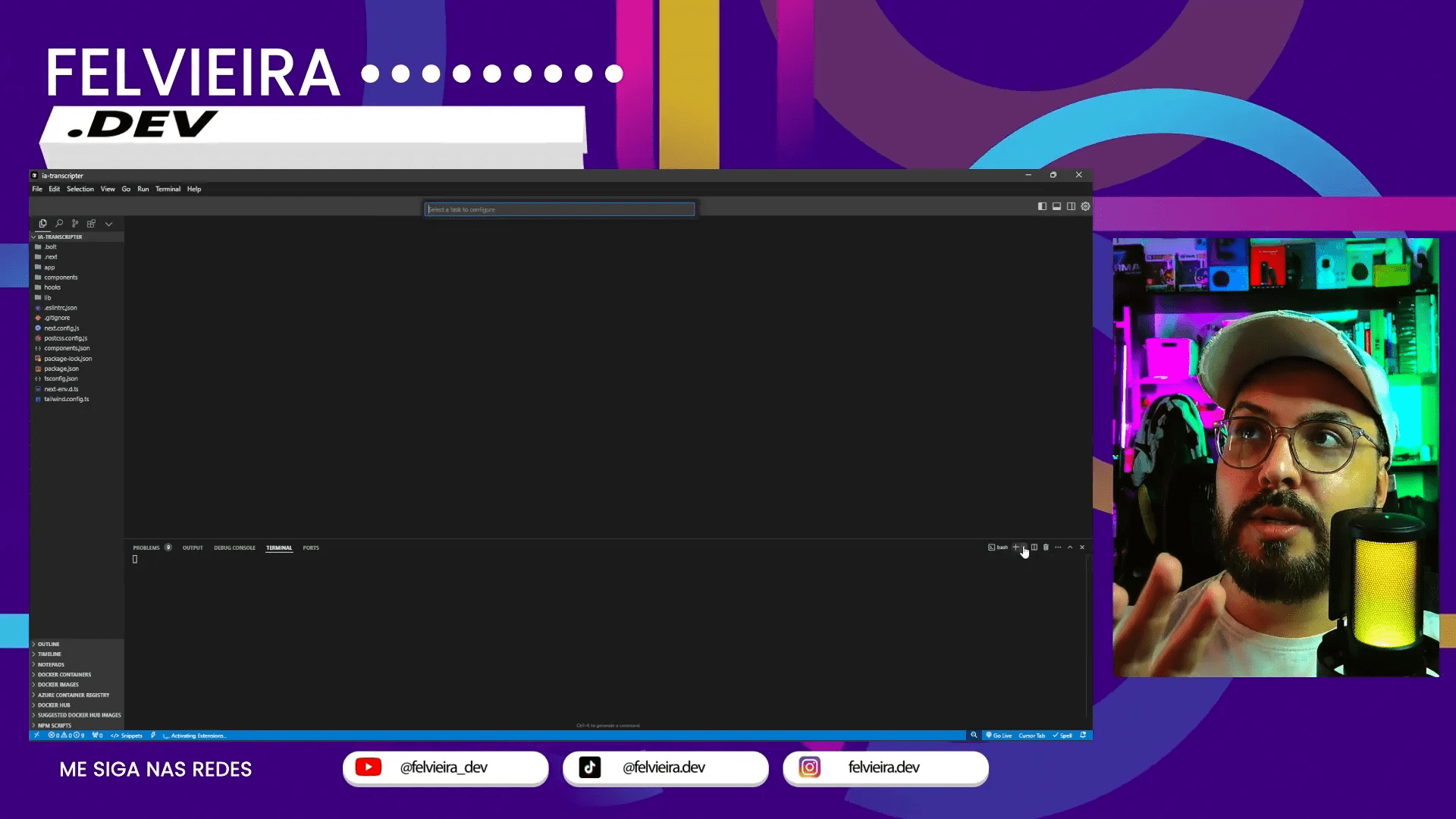The width and height of the screenshot is (1456, 819).
Task: Open terminal panel more actions menu
Action: pyautogui.click(x=1058, y=548)
